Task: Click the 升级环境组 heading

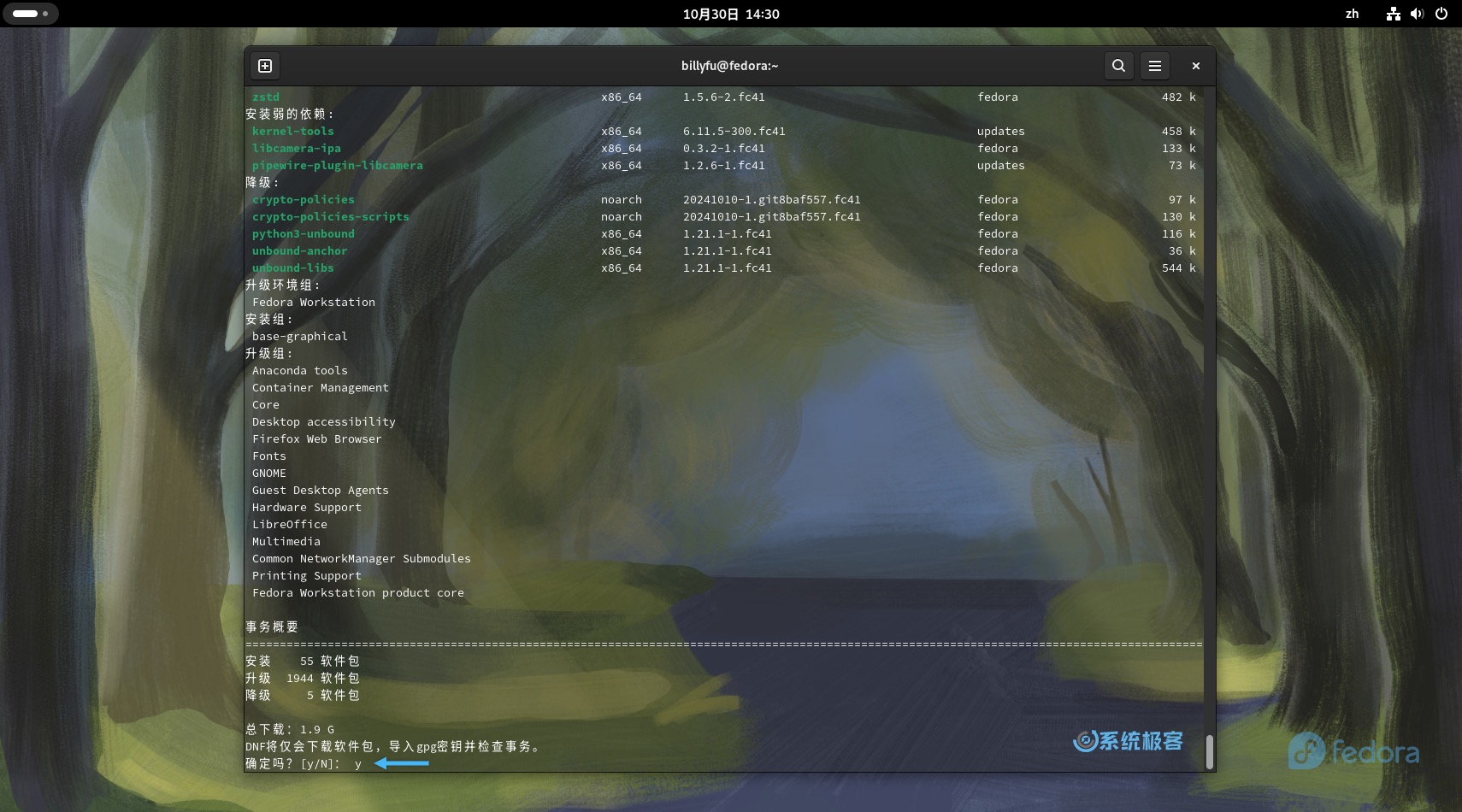Action: 283,285
